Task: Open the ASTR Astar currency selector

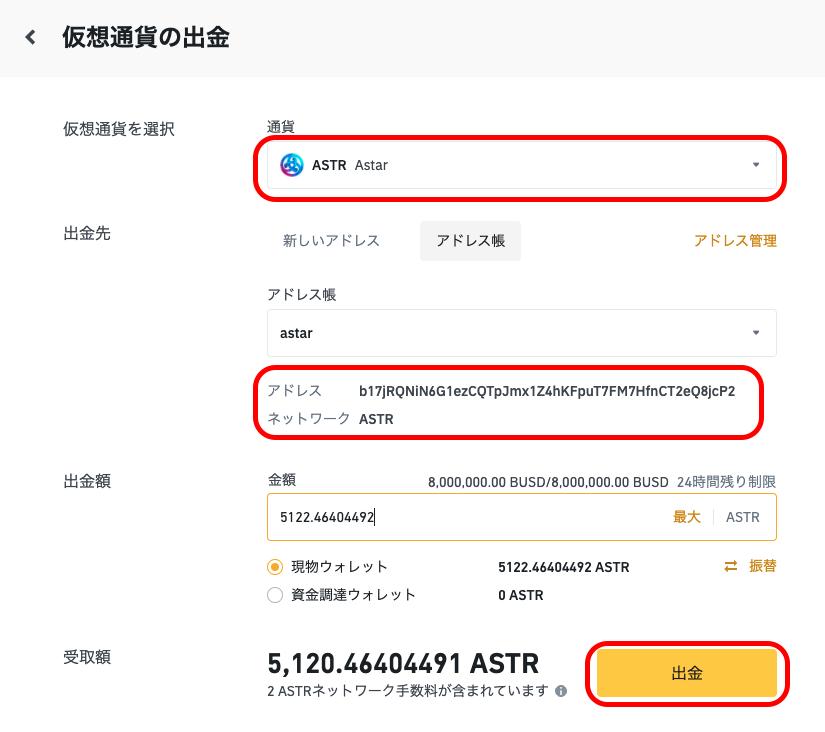Action: tap(521, 165)
